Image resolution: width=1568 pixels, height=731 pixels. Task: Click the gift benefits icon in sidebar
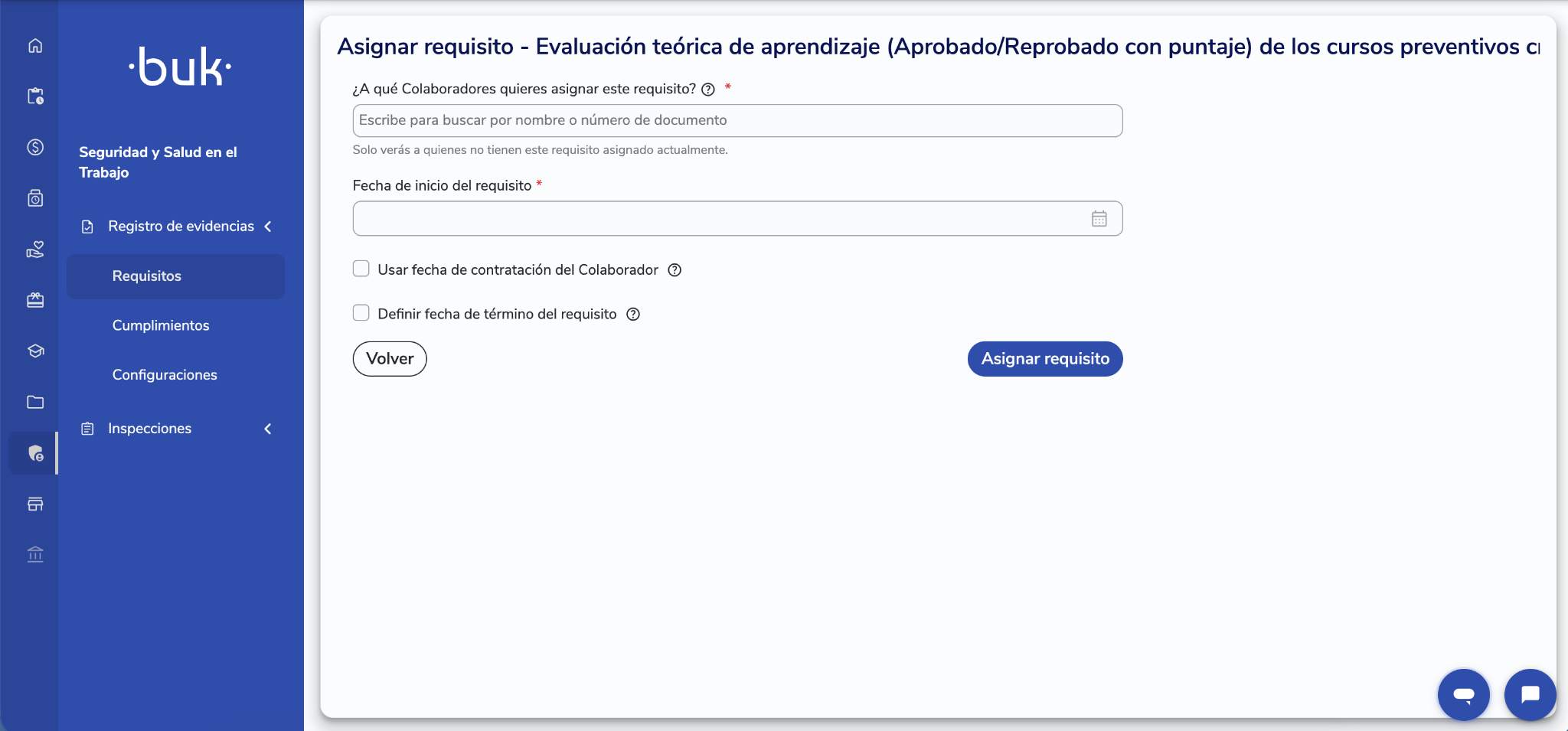[35, 300]
